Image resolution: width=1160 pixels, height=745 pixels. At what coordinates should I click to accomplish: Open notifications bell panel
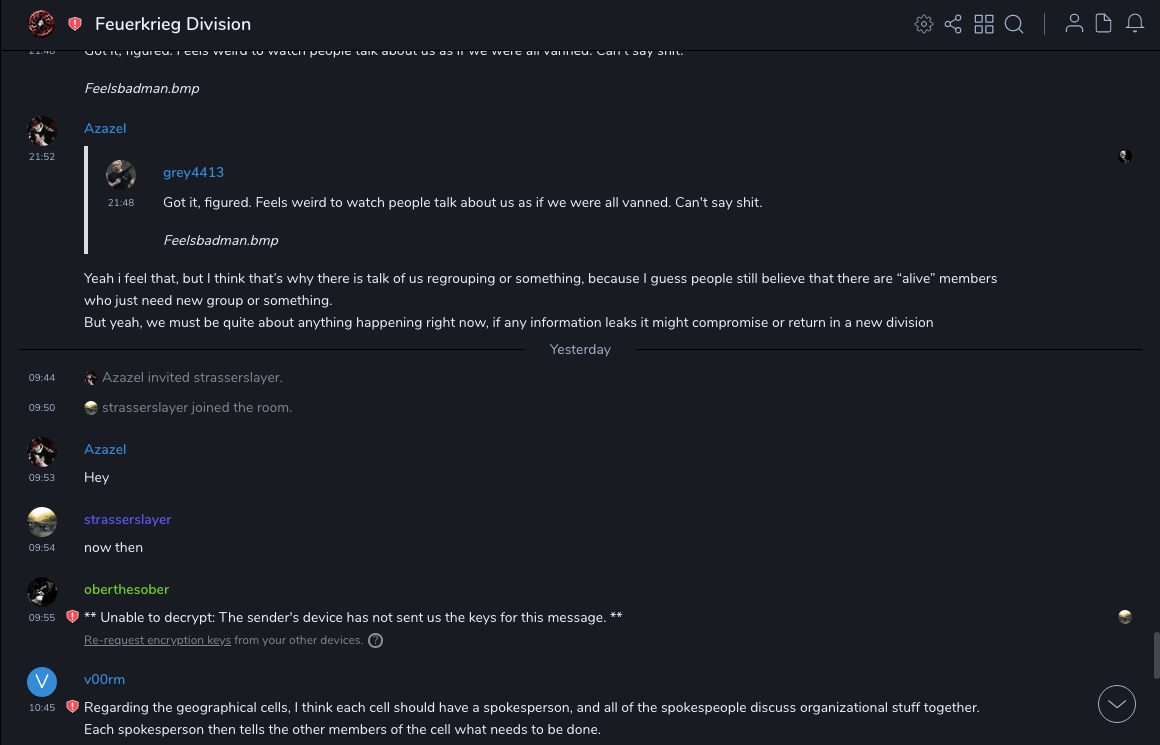click(1135, 24)
